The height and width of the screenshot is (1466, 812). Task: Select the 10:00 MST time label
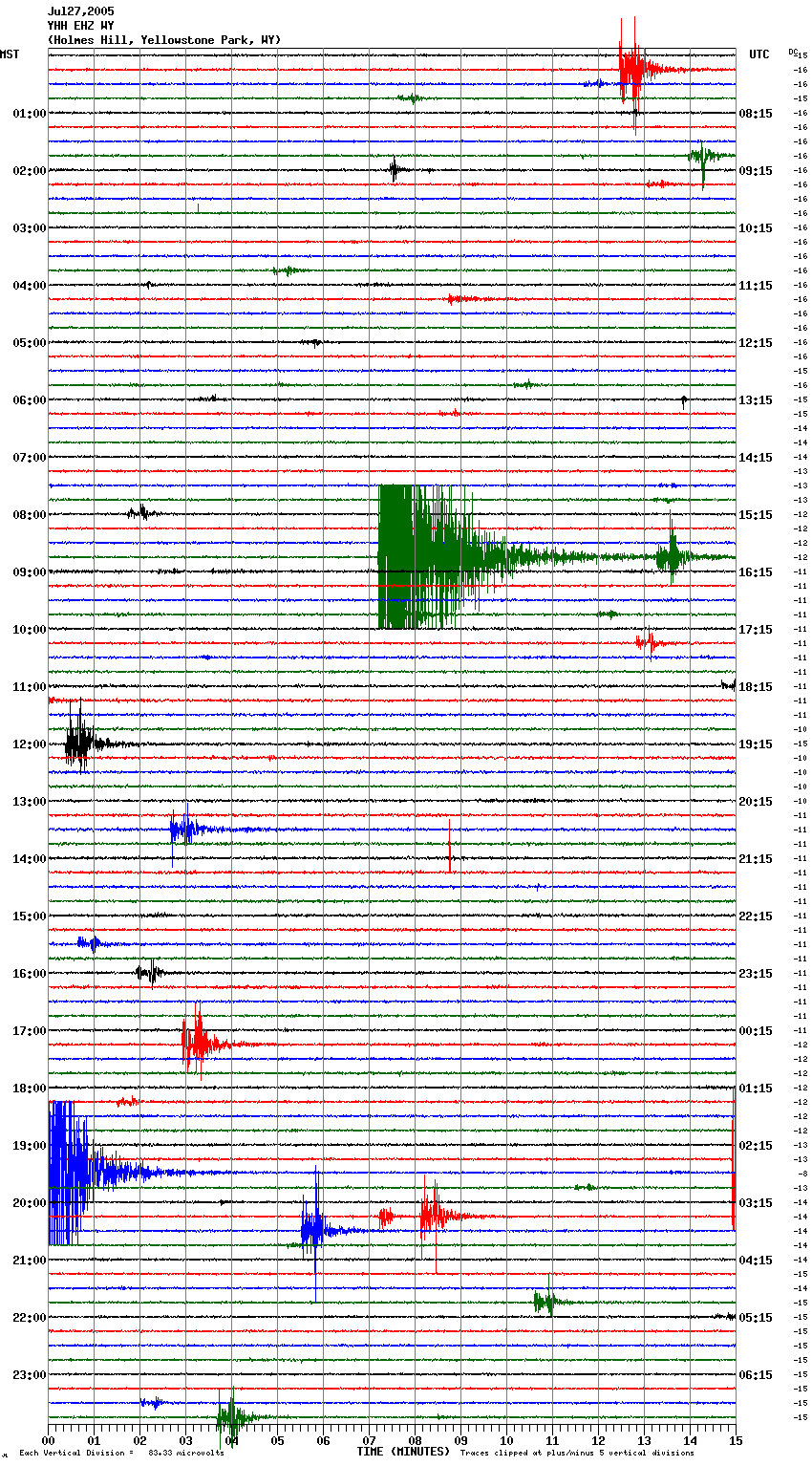[x=30, y=630]
